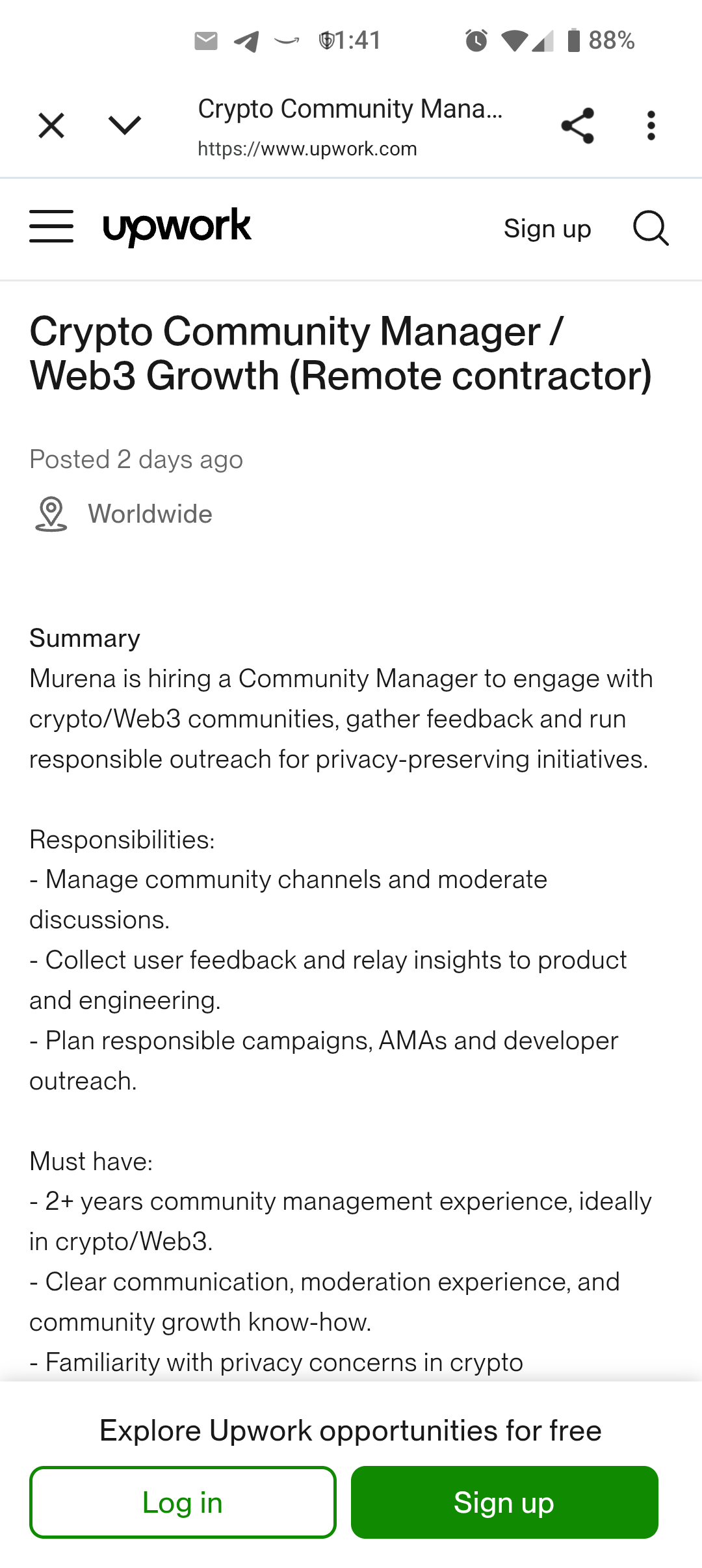Open the Upwork hamburger menu

coord(51,226)
